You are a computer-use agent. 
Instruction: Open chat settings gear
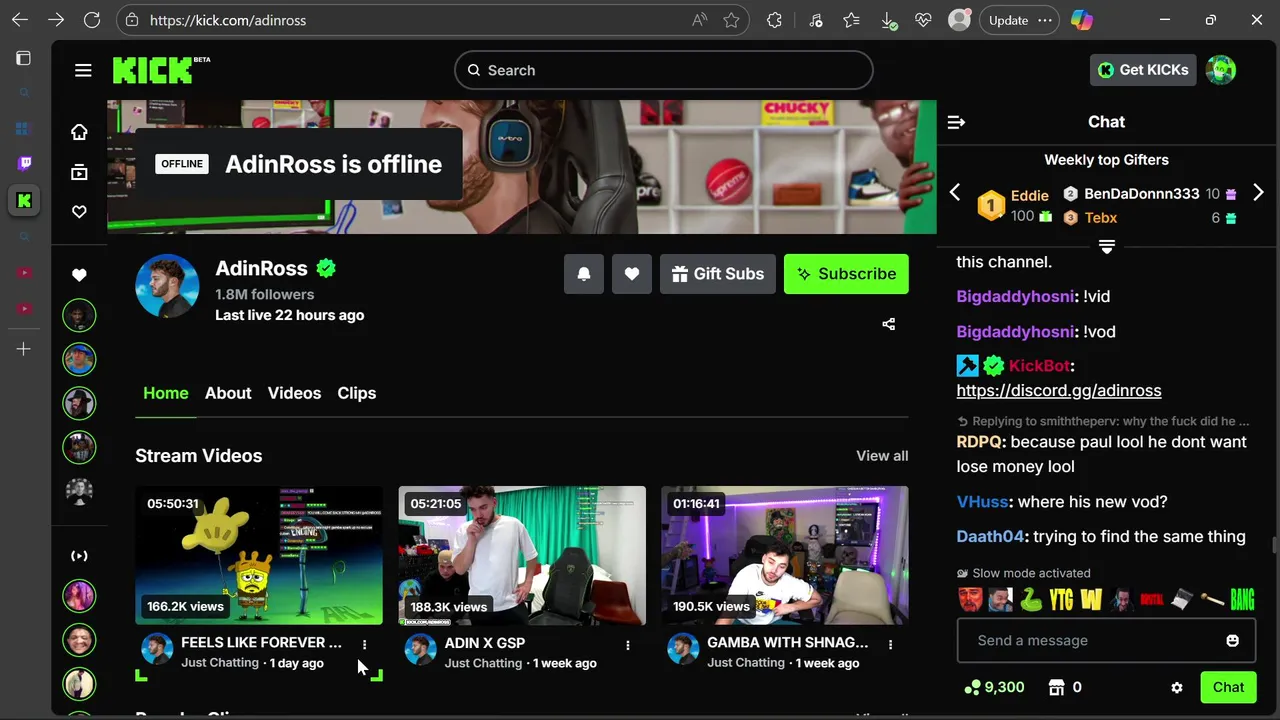coord(1177,688)
